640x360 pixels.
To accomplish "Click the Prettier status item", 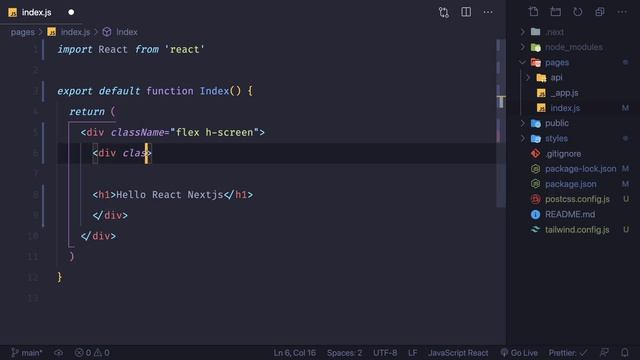I will 568,353.
